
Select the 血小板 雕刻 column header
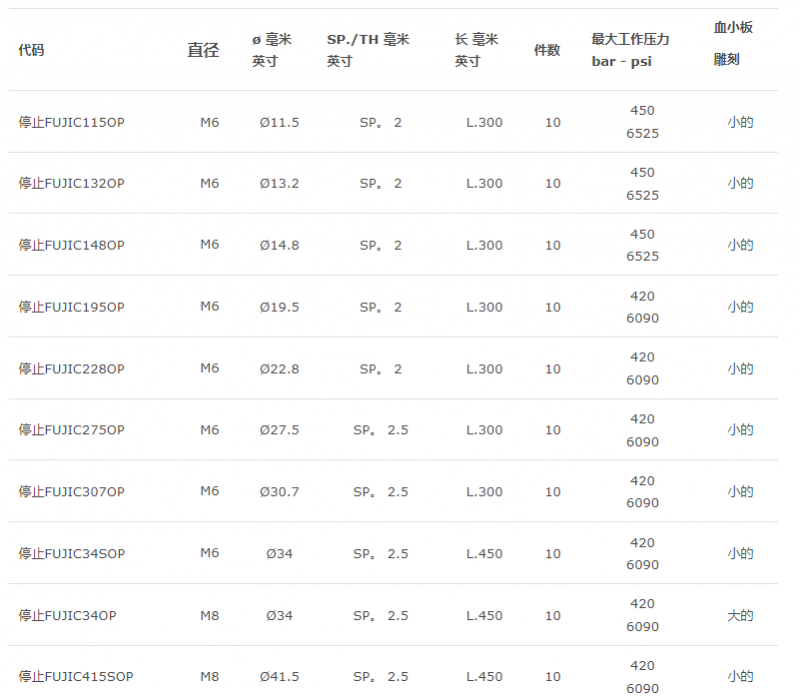click(x=733, y=43)
